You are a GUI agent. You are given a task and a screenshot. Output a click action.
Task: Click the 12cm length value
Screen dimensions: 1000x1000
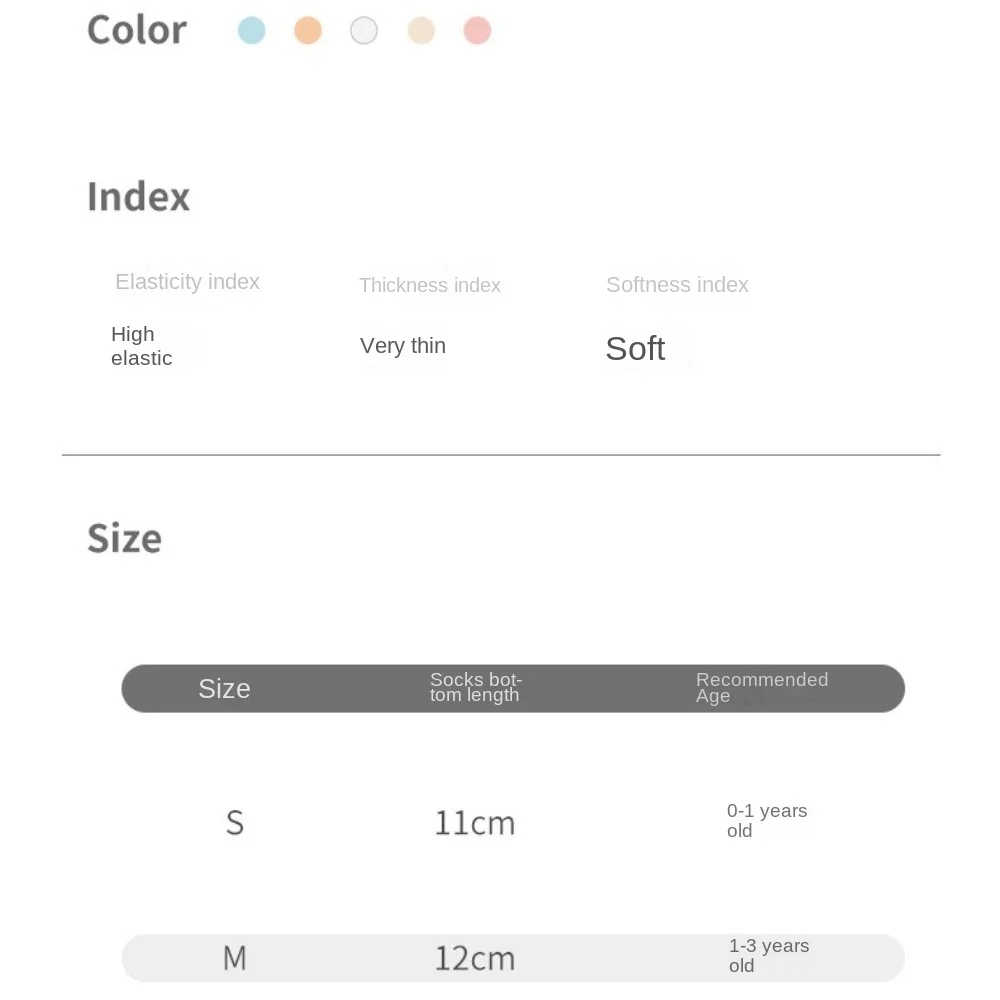pos(475,959)
